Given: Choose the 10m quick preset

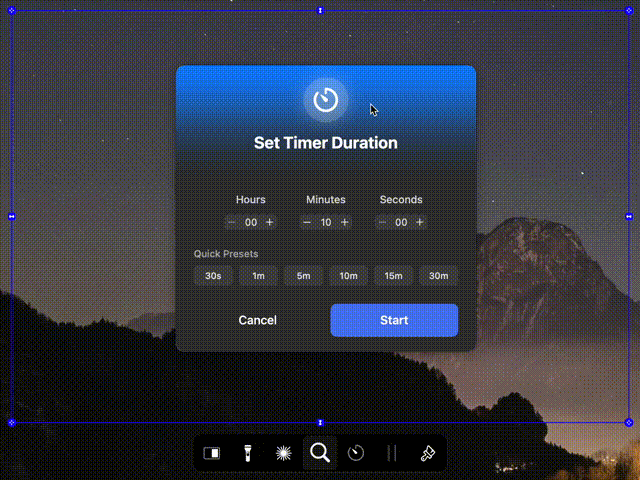Looking at the screenshot, I should 349,276.
